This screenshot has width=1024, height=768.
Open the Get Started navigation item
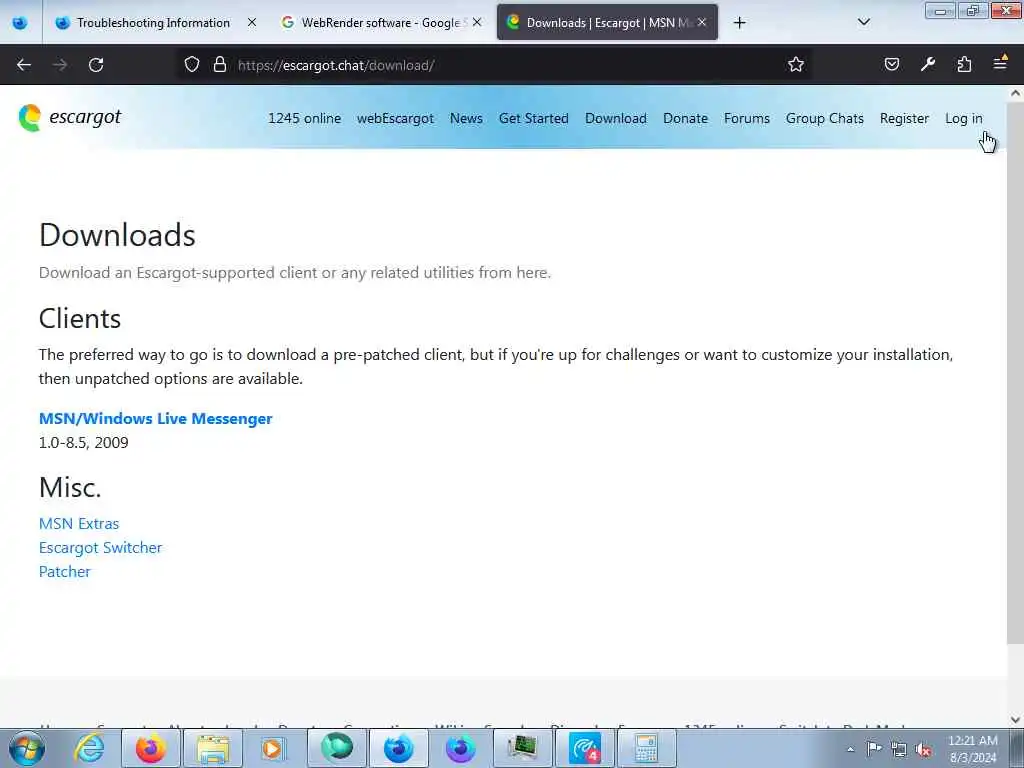click(x=534, y=118)
